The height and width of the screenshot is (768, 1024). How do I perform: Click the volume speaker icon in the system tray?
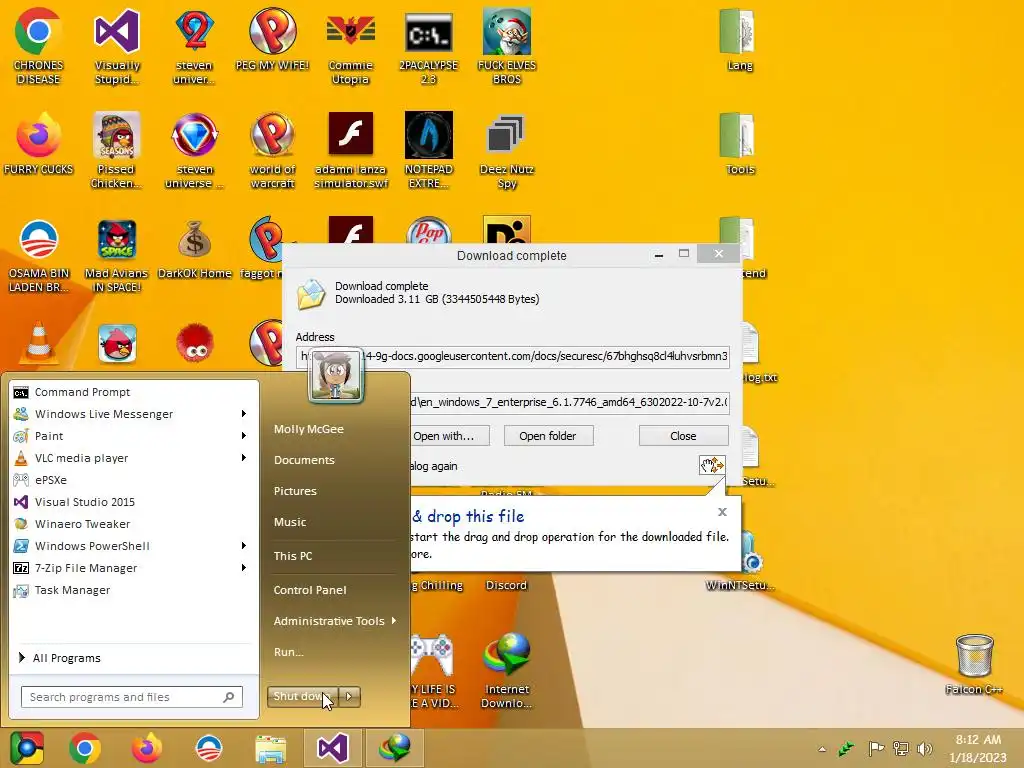coord(925,748)
